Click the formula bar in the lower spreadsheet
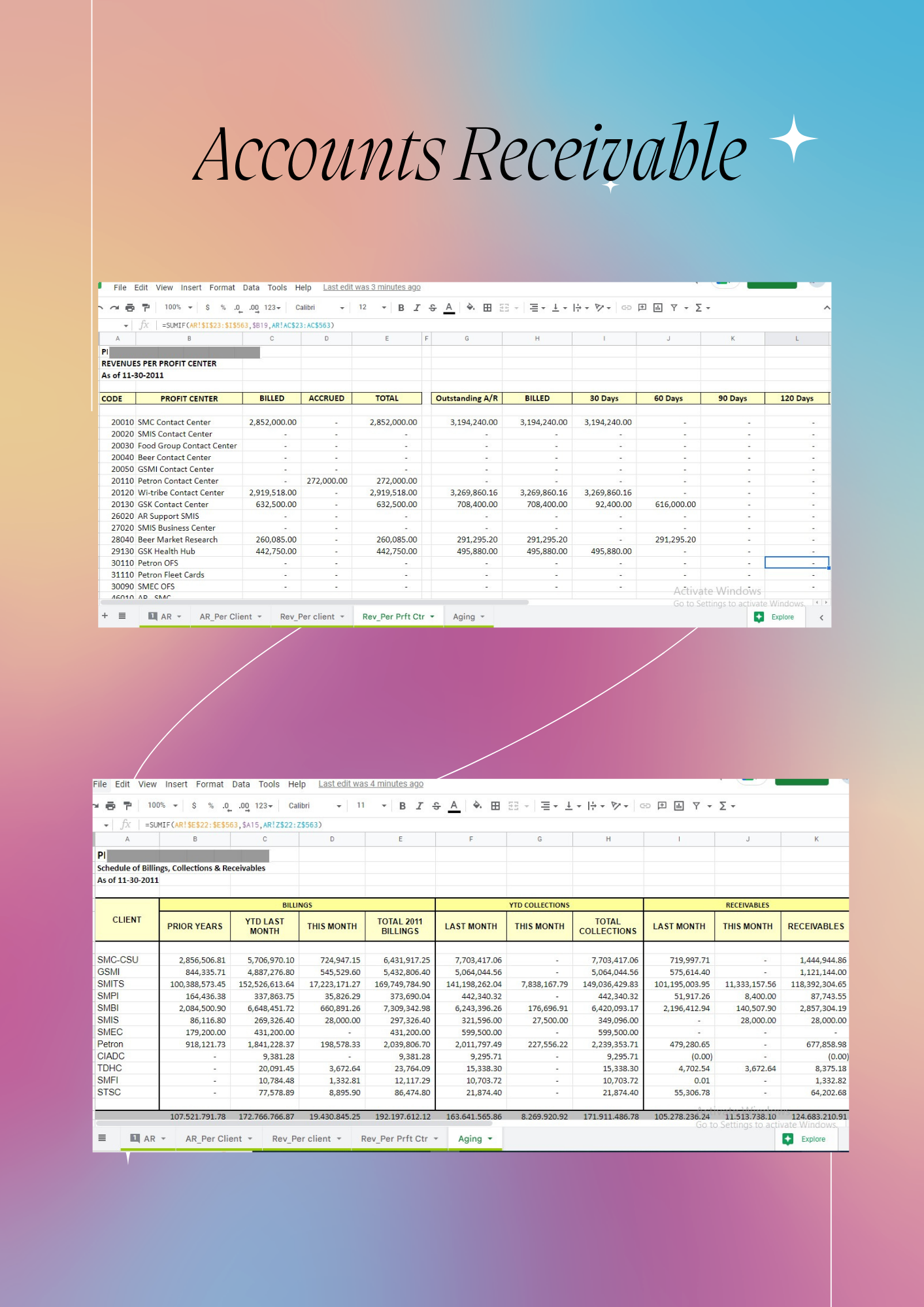This screenshot has height=1307, width=924. click(x=493, y=825)
